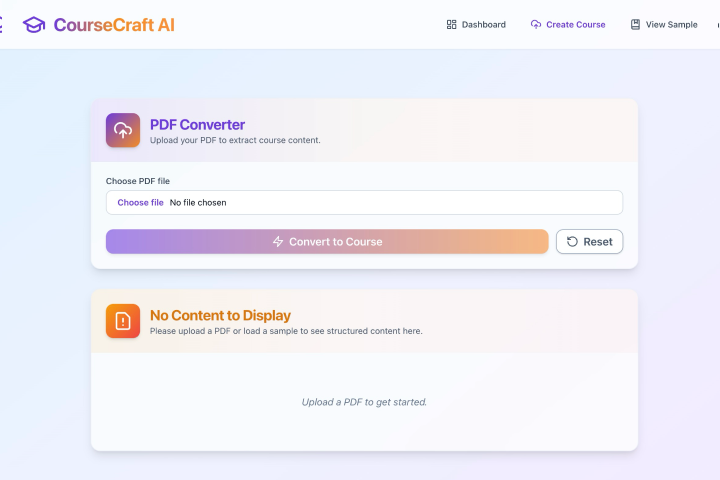Click the 'Upload a PDF to get started' placeholder

click(364, 402)
